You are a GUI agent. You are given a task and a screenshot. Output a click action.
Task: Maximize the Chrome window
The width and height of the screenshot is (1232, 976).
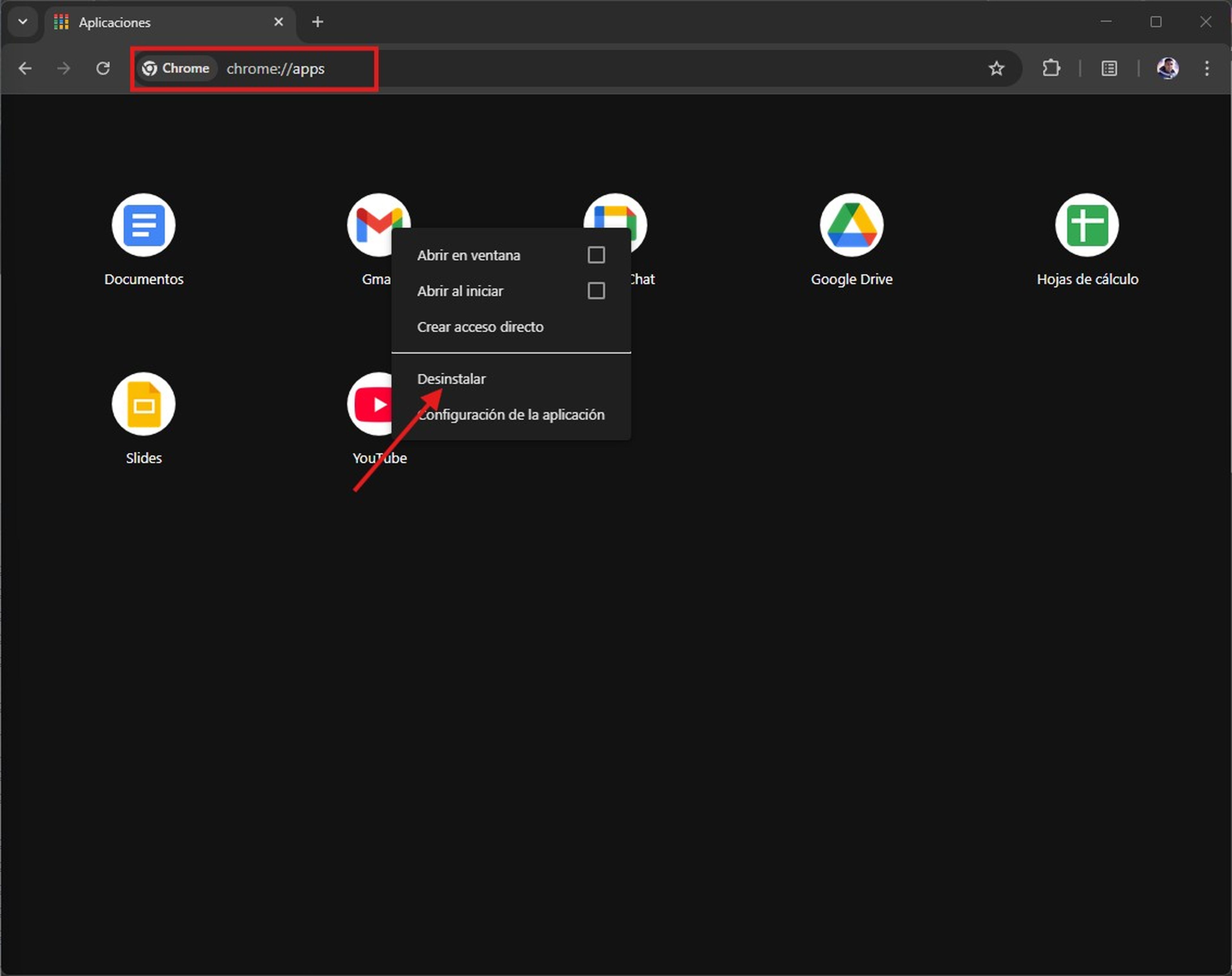[x=1155, y=22]
